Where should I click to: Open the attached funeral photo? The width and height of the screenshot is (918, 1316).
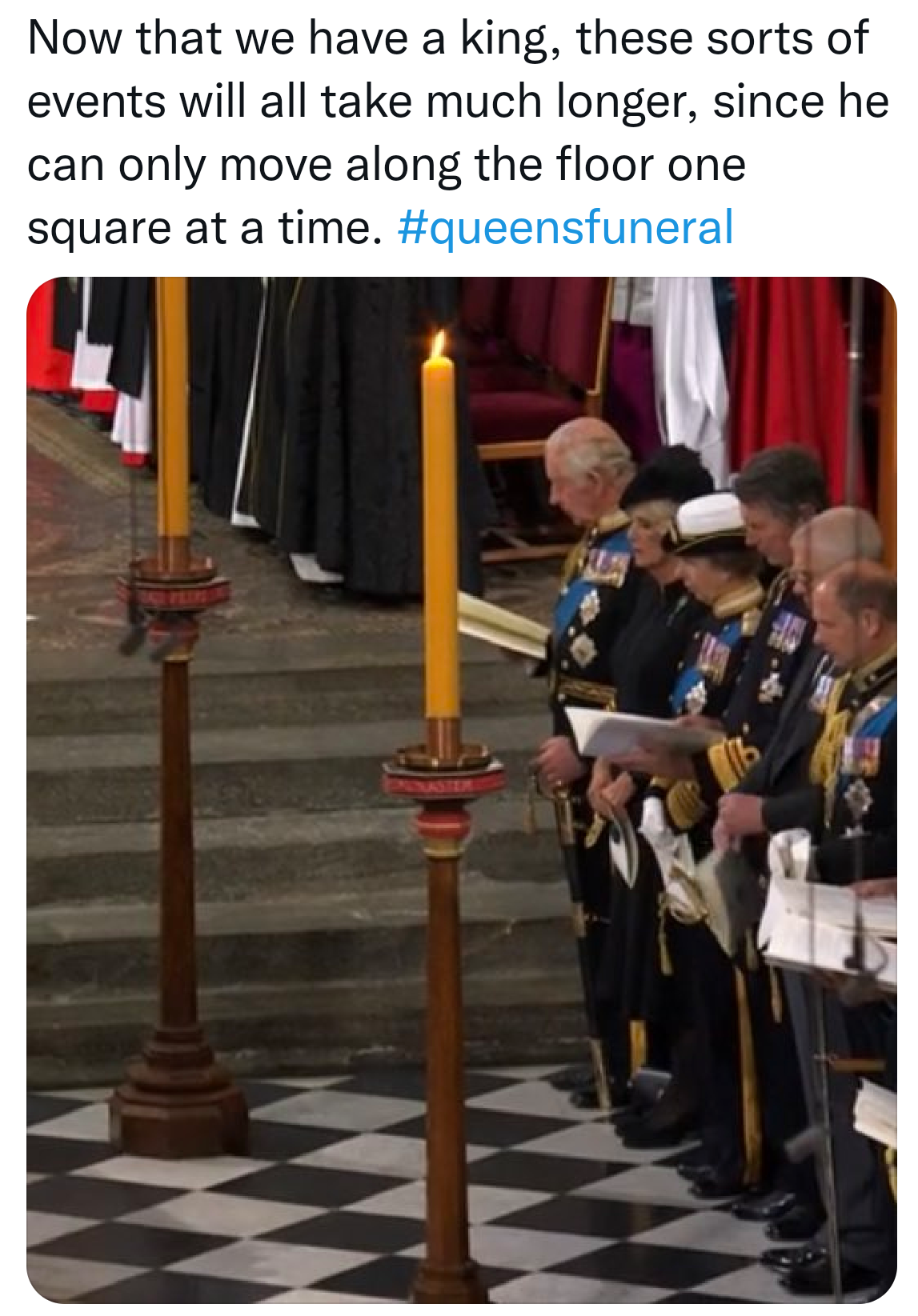(x=461, y=790)
